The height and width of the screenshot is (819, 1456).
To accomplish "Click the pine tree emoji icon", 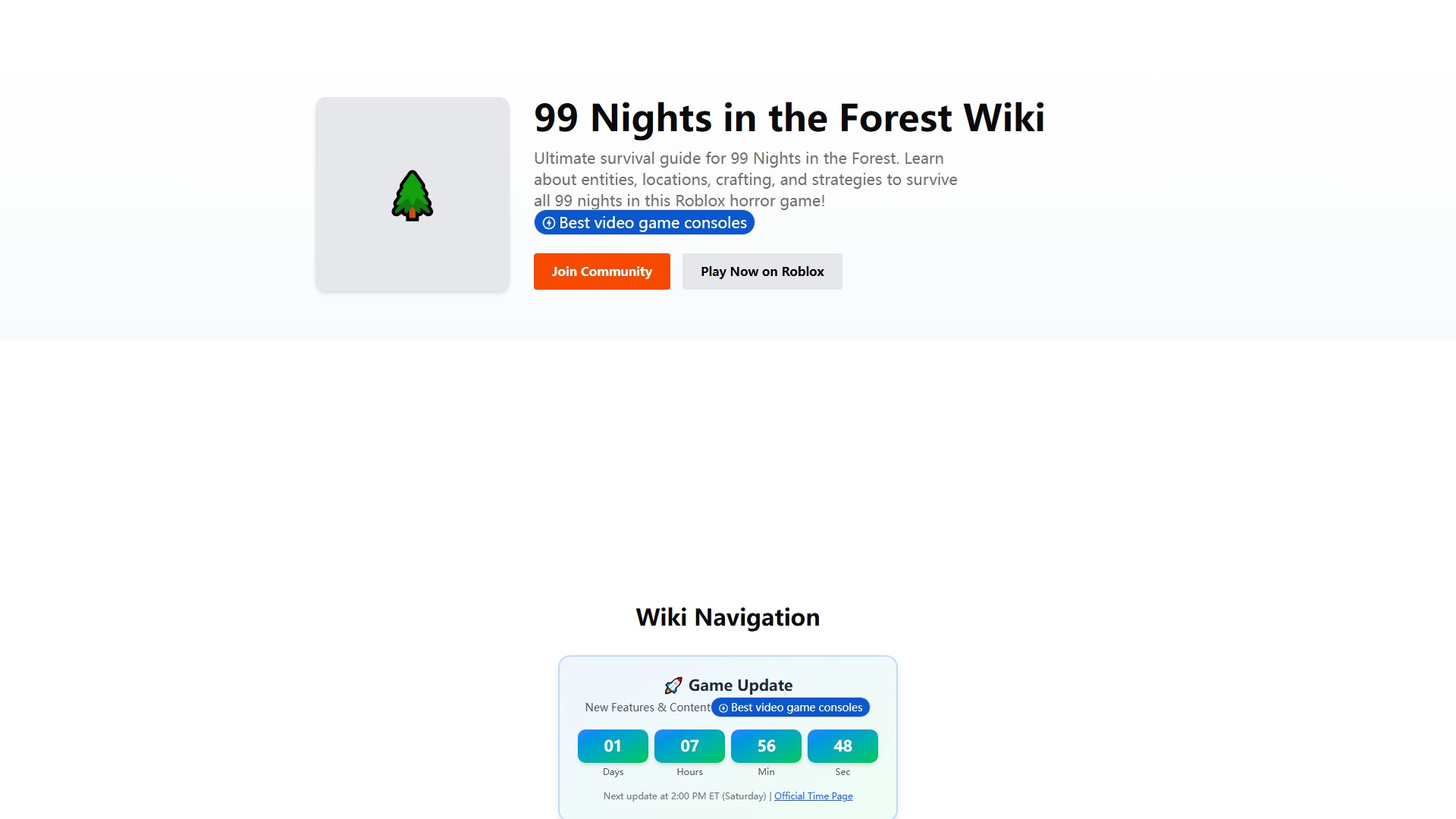I will pos(413,195).
